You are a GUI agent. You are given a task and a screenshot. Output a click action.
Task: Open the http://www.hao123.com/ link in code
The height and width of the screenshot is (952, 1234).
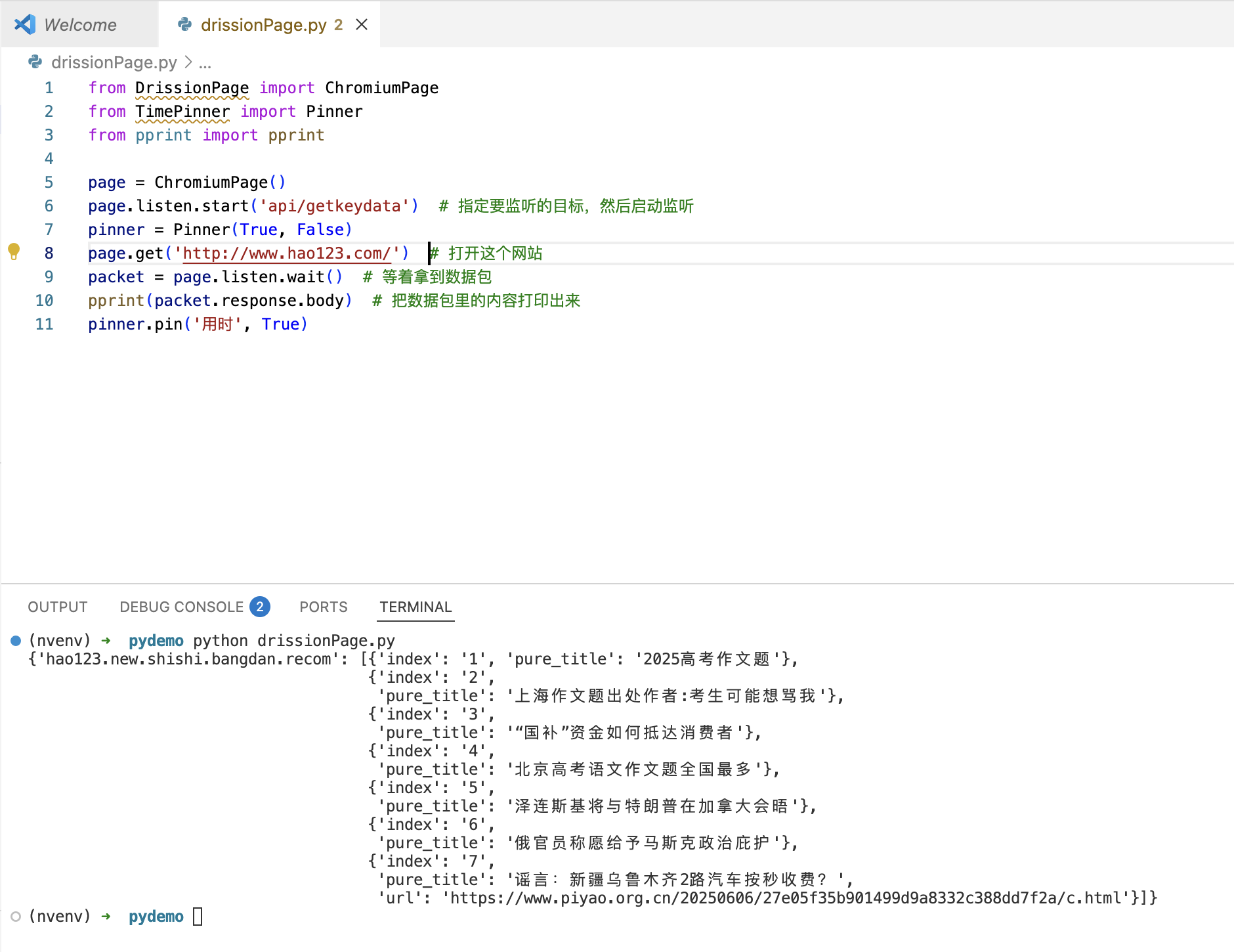287,253
